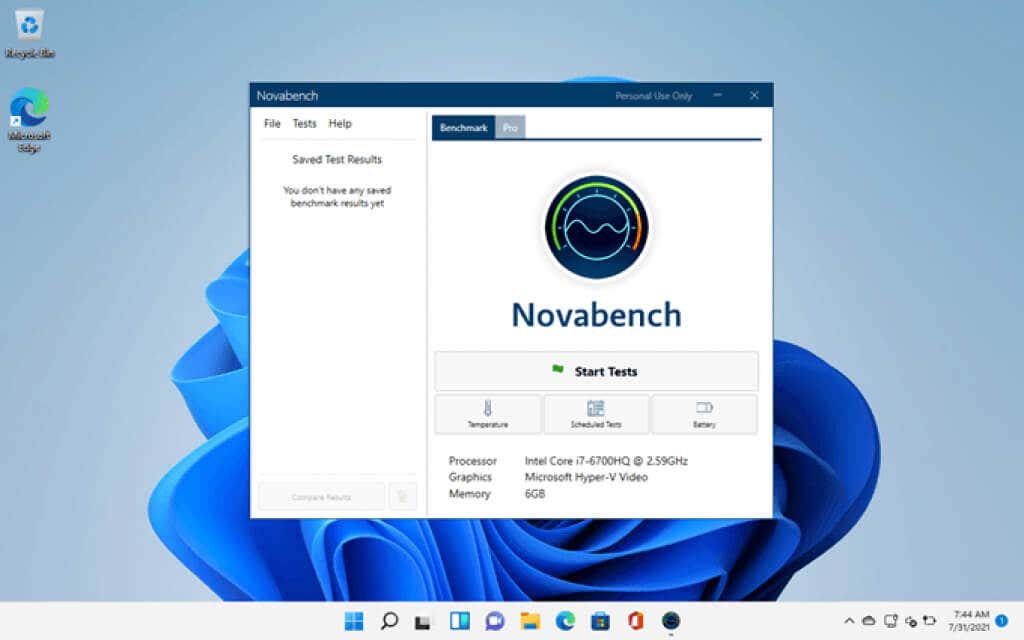Image resolution: width=1024 pixels, height=640 pixels.
Task: Click the Novabench gauge logo
Action: click(596, 227)
